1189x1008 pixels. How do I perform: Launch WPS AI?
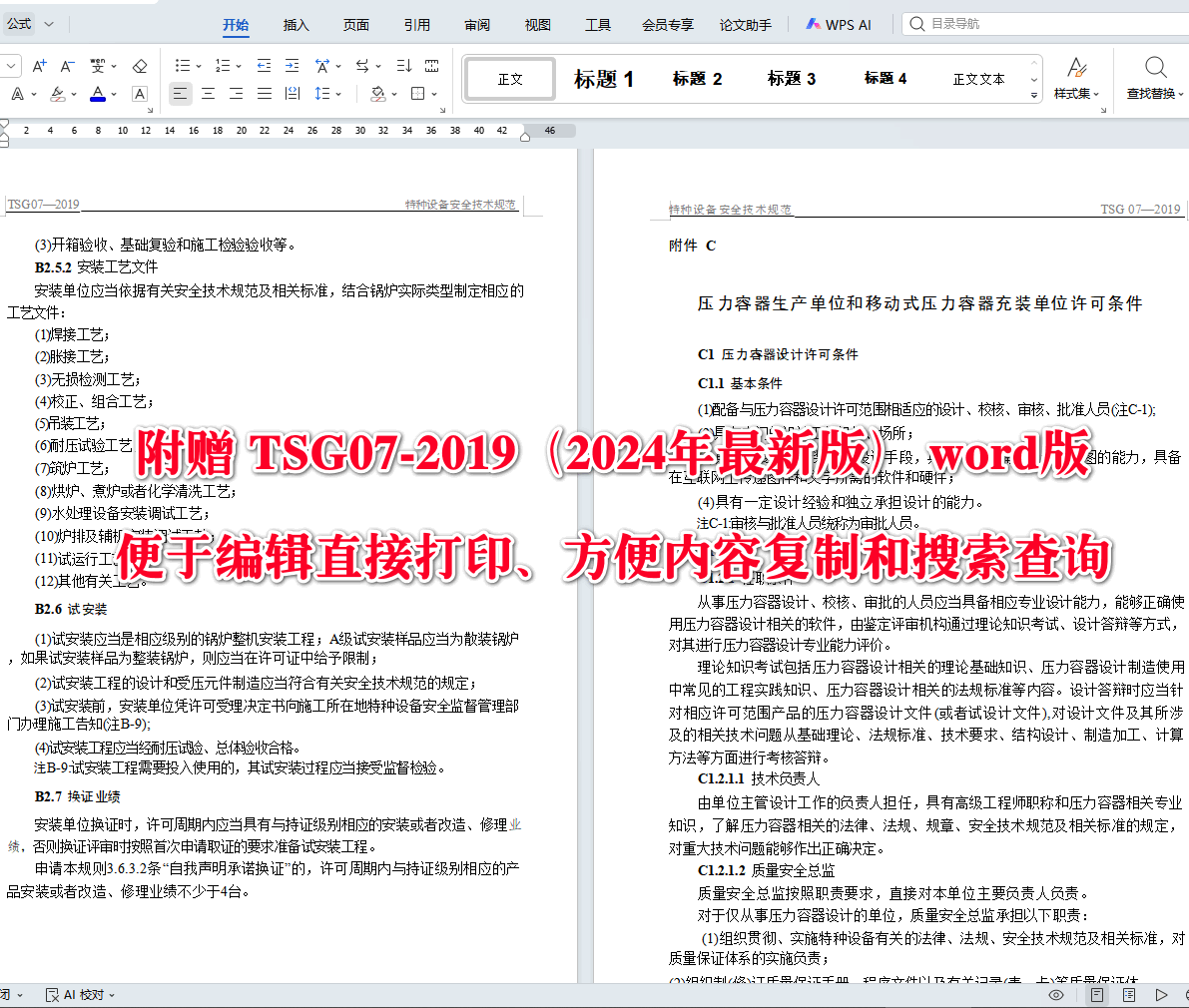(x=838, y=25)
